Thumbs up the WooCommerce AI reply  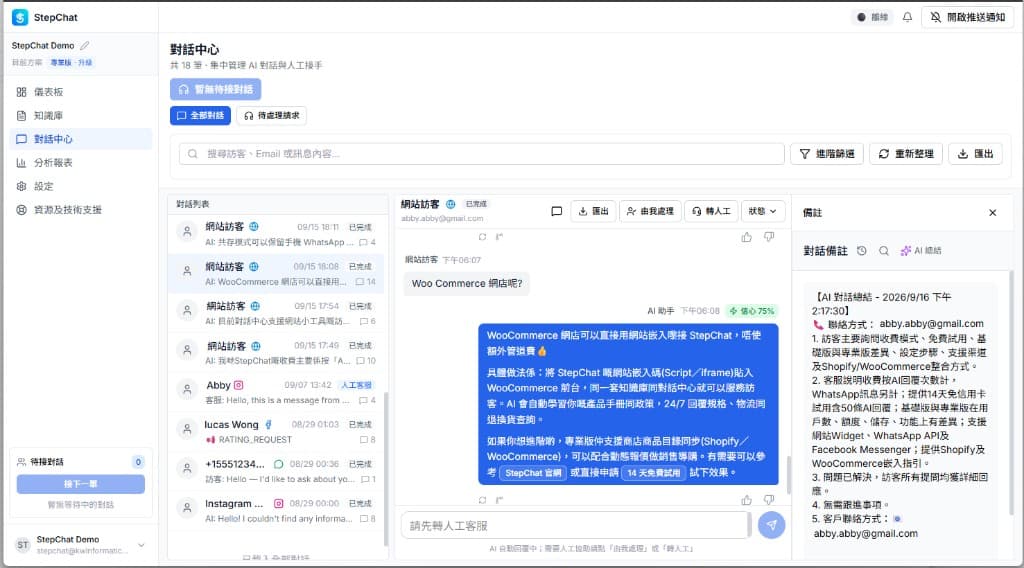click(746, 500)
